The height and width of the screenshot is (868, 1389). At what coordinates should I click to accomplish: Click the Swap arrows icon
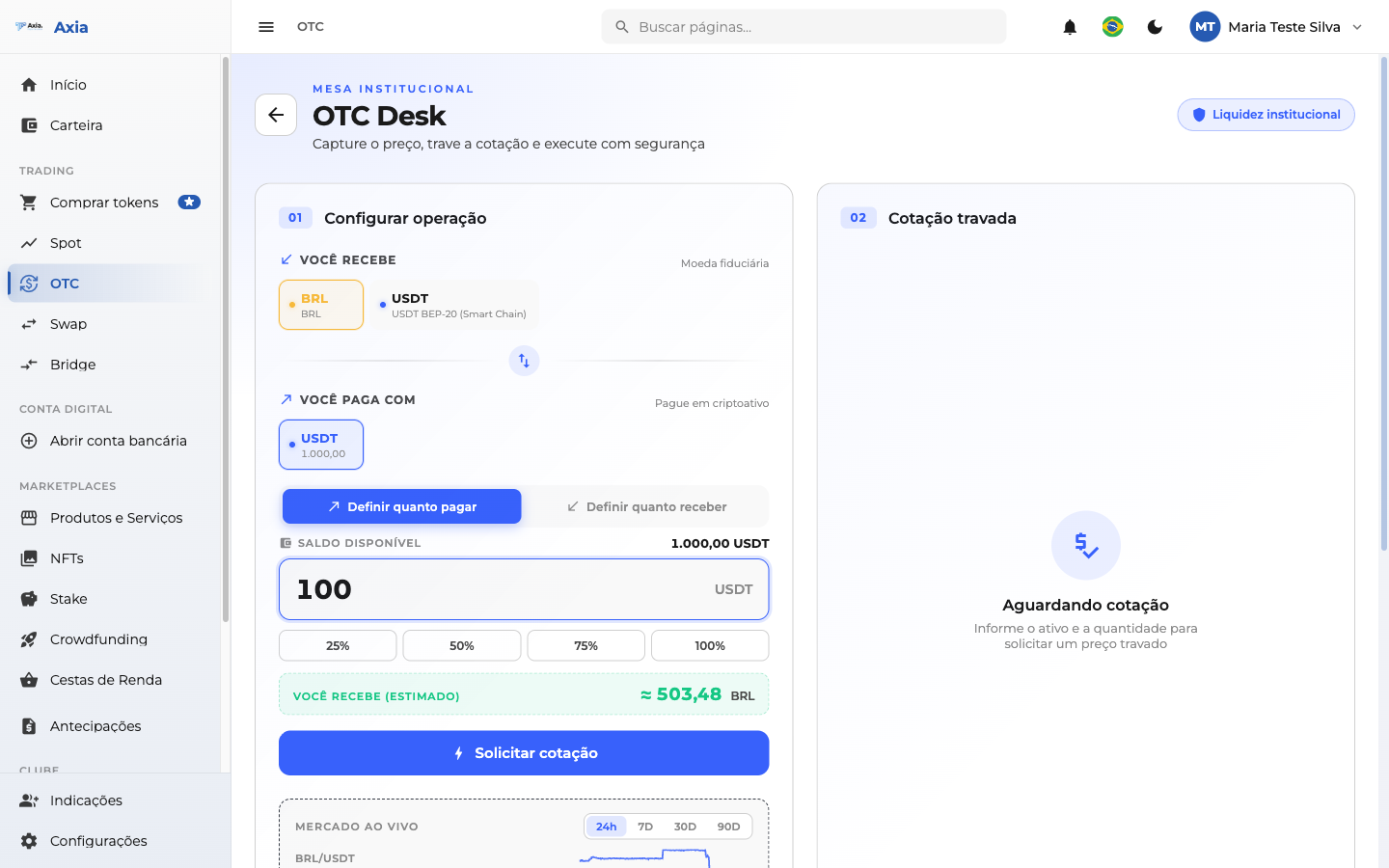coord(29,324)
